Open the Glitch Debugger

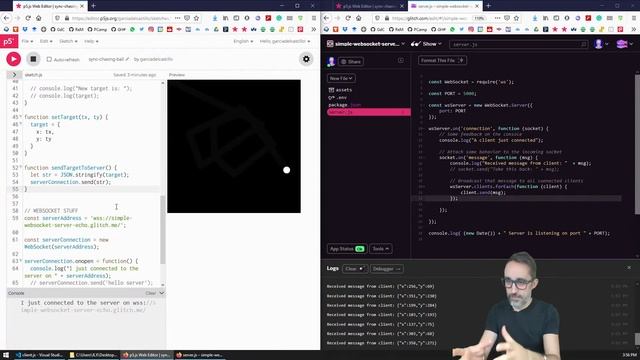click(x=387, y=269)
